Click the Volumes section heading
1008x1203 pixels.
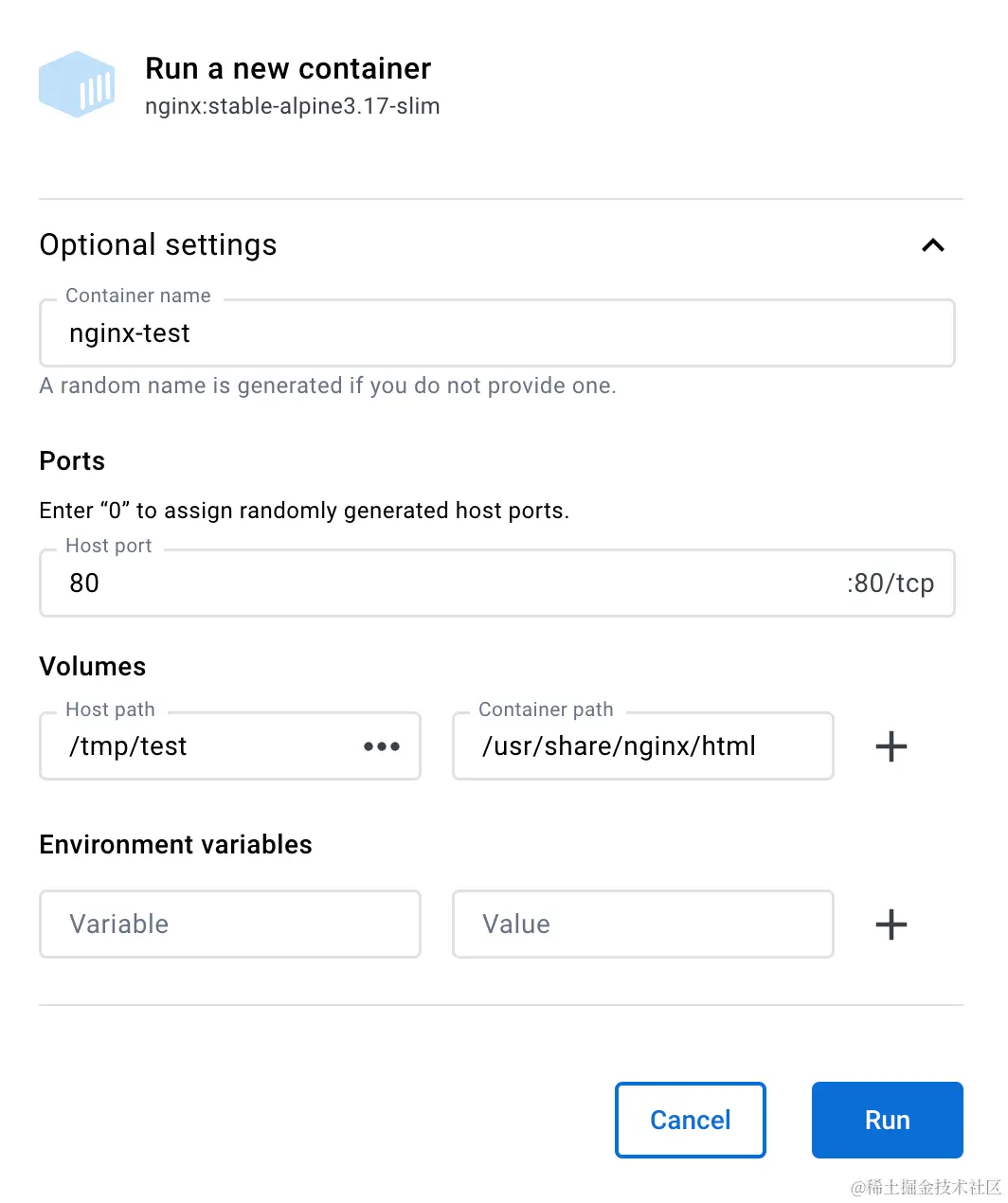pos(93,667)
